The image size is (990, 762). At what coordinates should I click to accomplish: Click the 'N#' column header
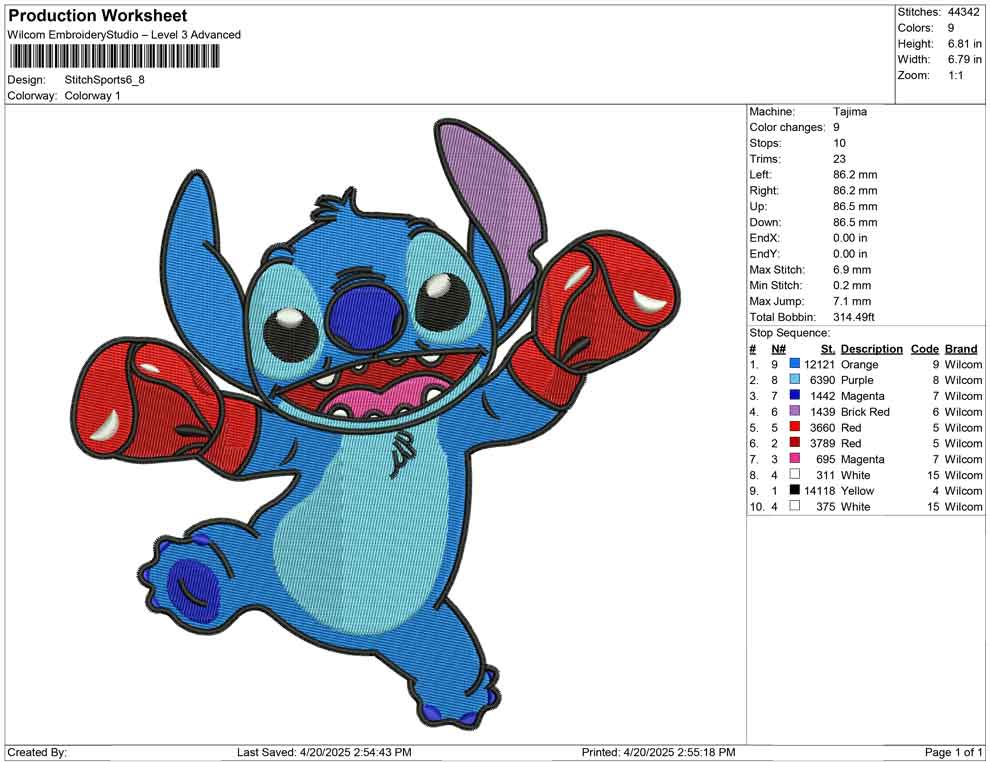click(778, 349)
